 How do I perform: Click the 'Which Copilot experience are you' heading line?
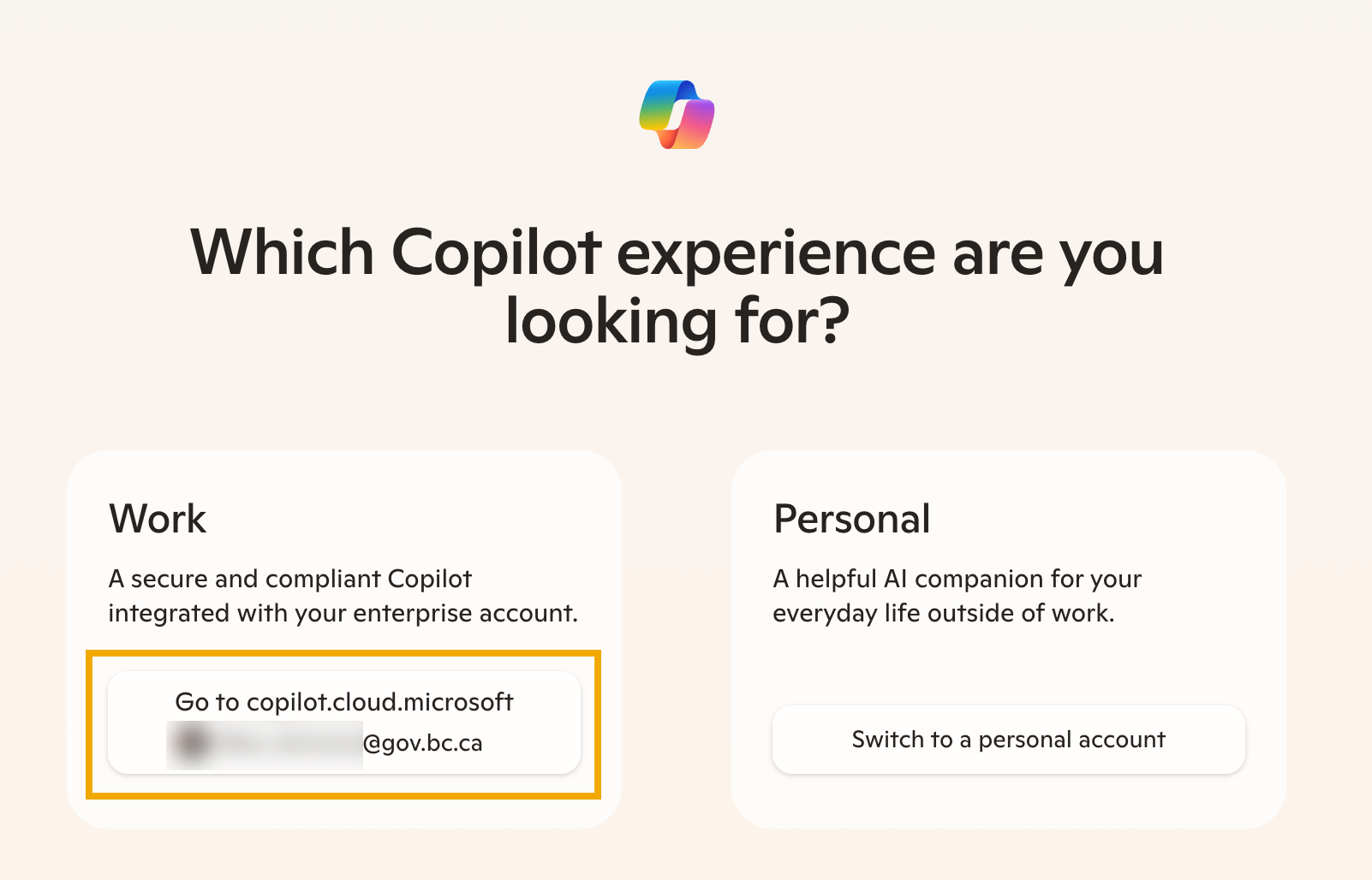(677, 253)
